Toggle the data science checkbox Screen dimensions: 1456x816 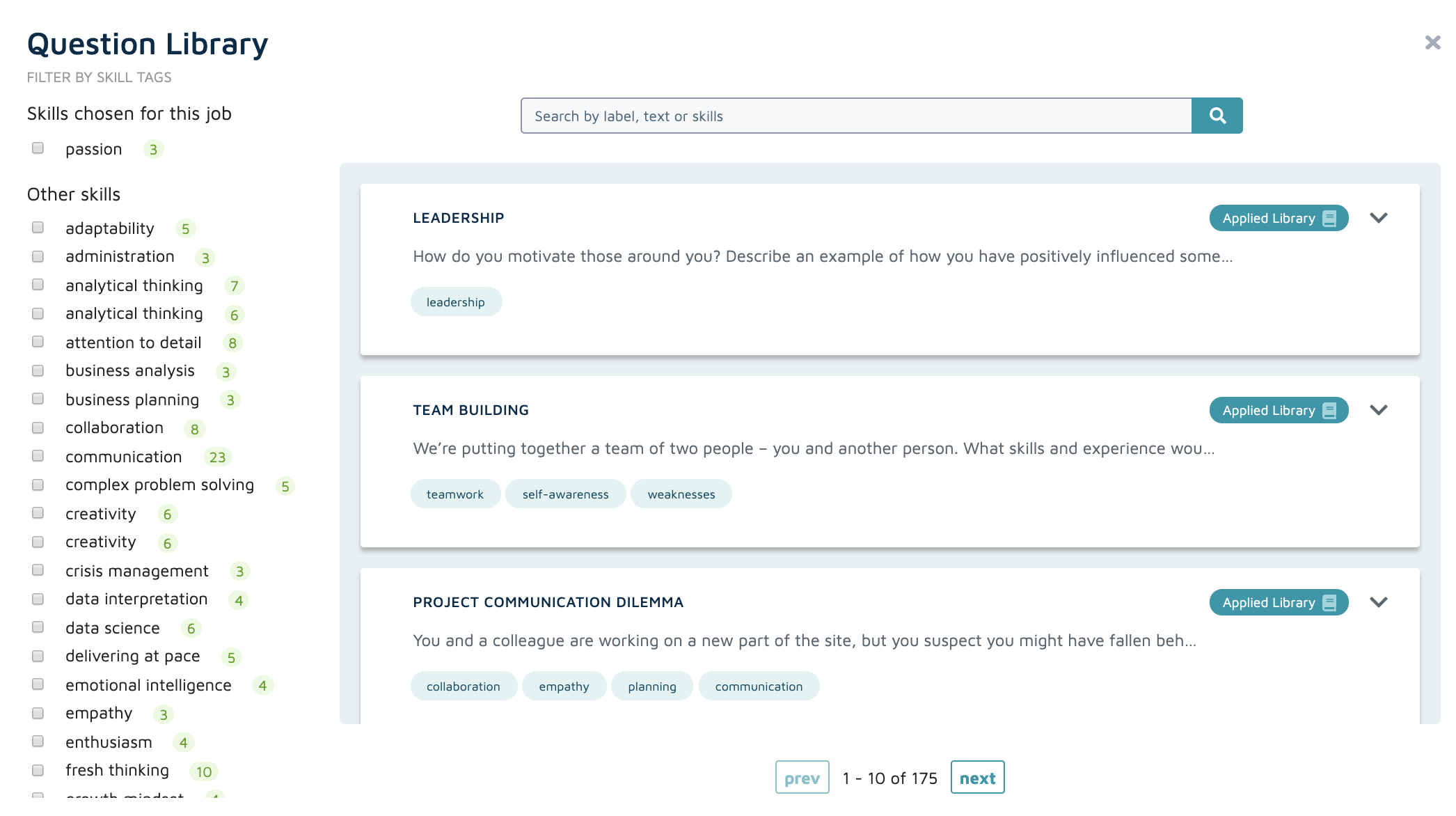38,627
